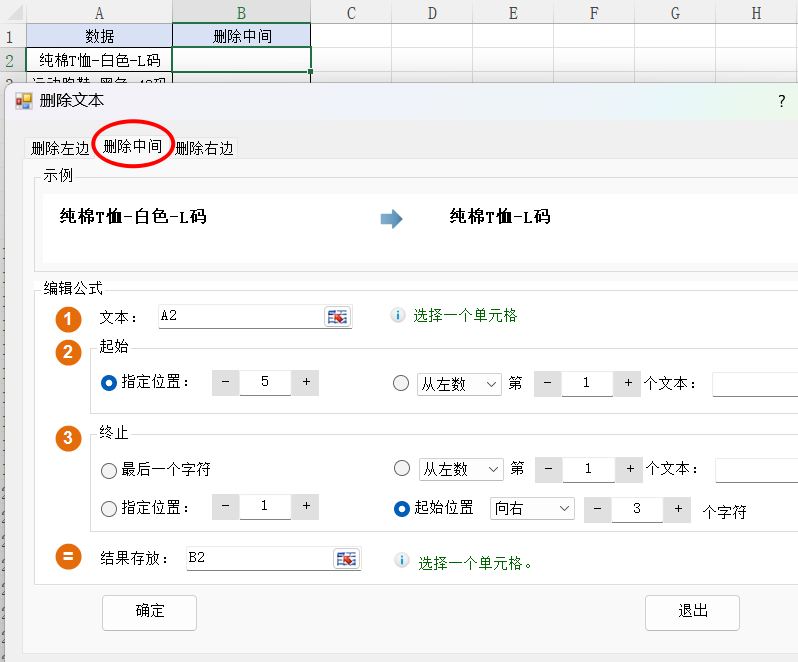The height and width of the screenshot is (662, 798).
Task: Click the minus button for 起始 指定位置
Action: coord(226,382)
